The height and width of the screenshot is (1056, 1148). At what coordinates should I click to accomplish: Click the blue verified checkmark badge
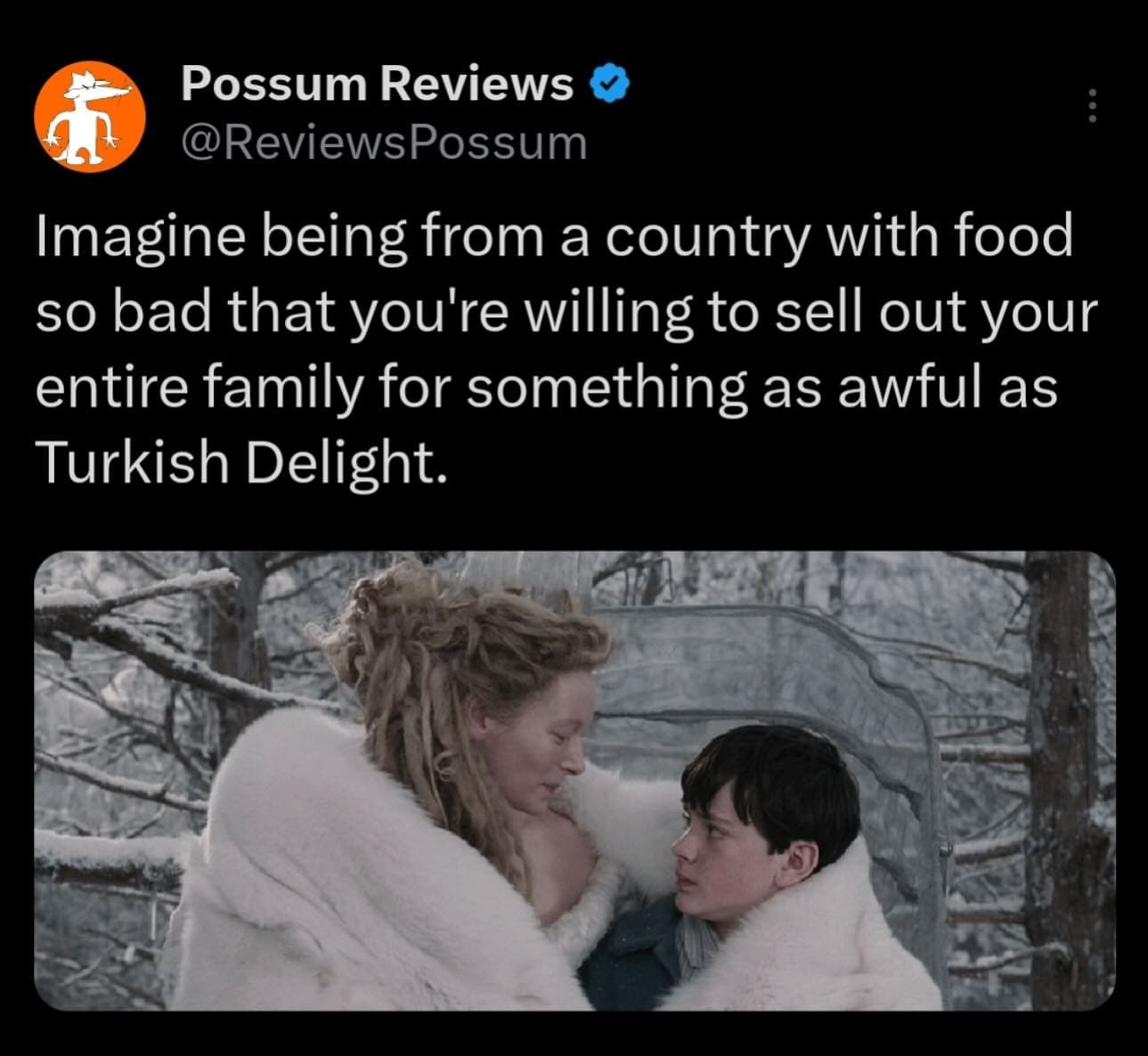[610, 84]
